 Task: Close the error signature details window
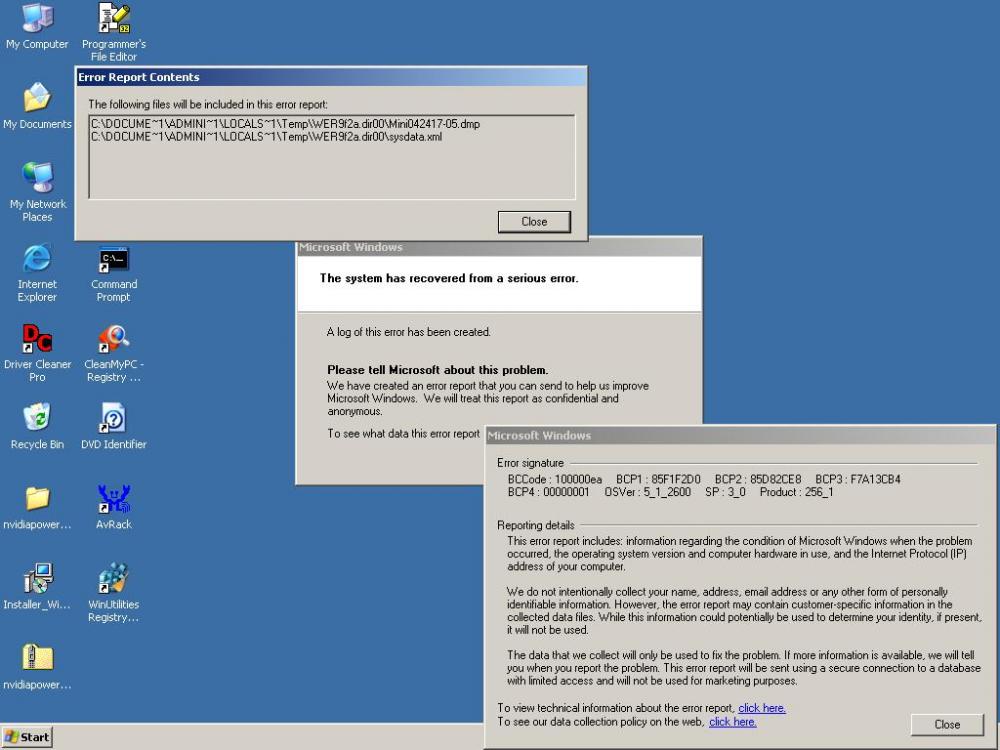[947, 724]
